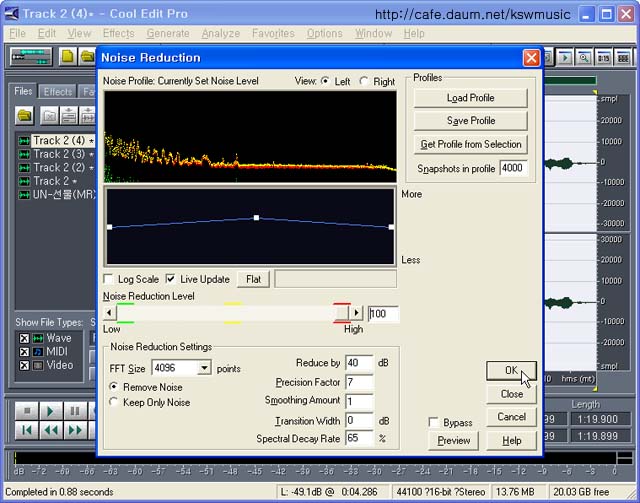The width and height of the screenshot is (640, 503).
Task: Click the Close file icon in Files panel
Action: [x=49, y=116]
